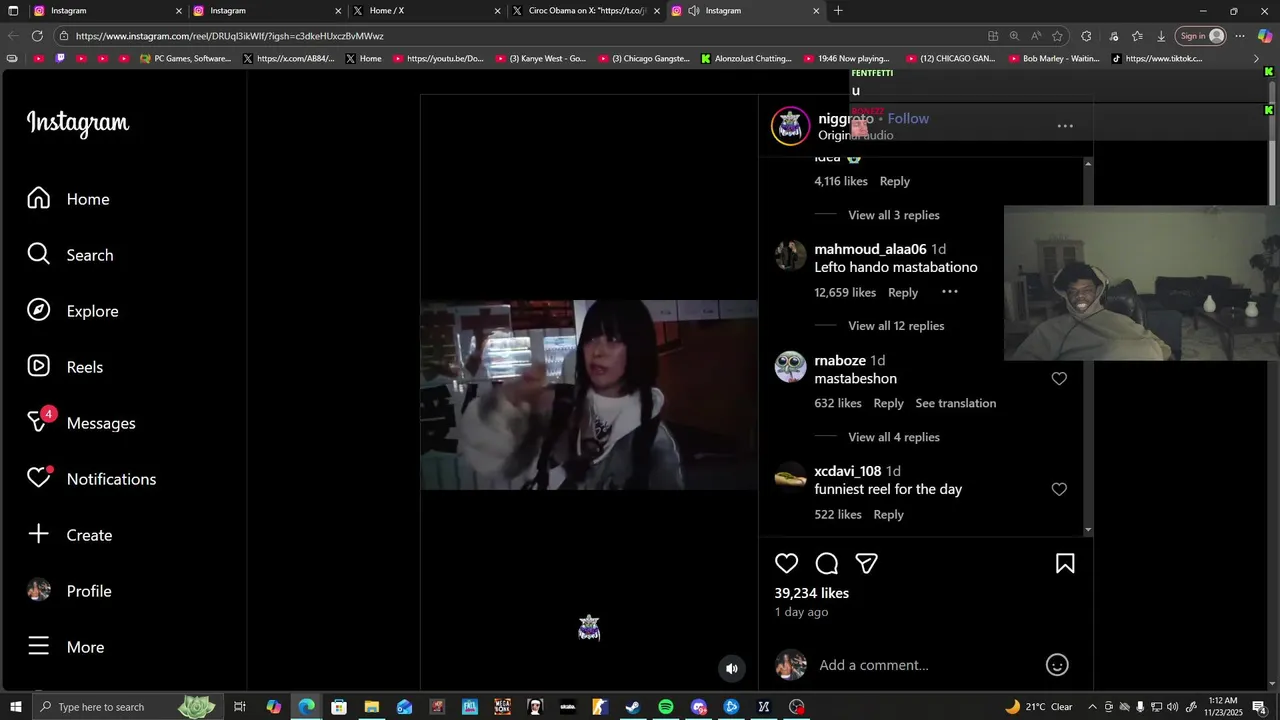Open emoji picker in comment box
1280x720 pixels.
1057,665
